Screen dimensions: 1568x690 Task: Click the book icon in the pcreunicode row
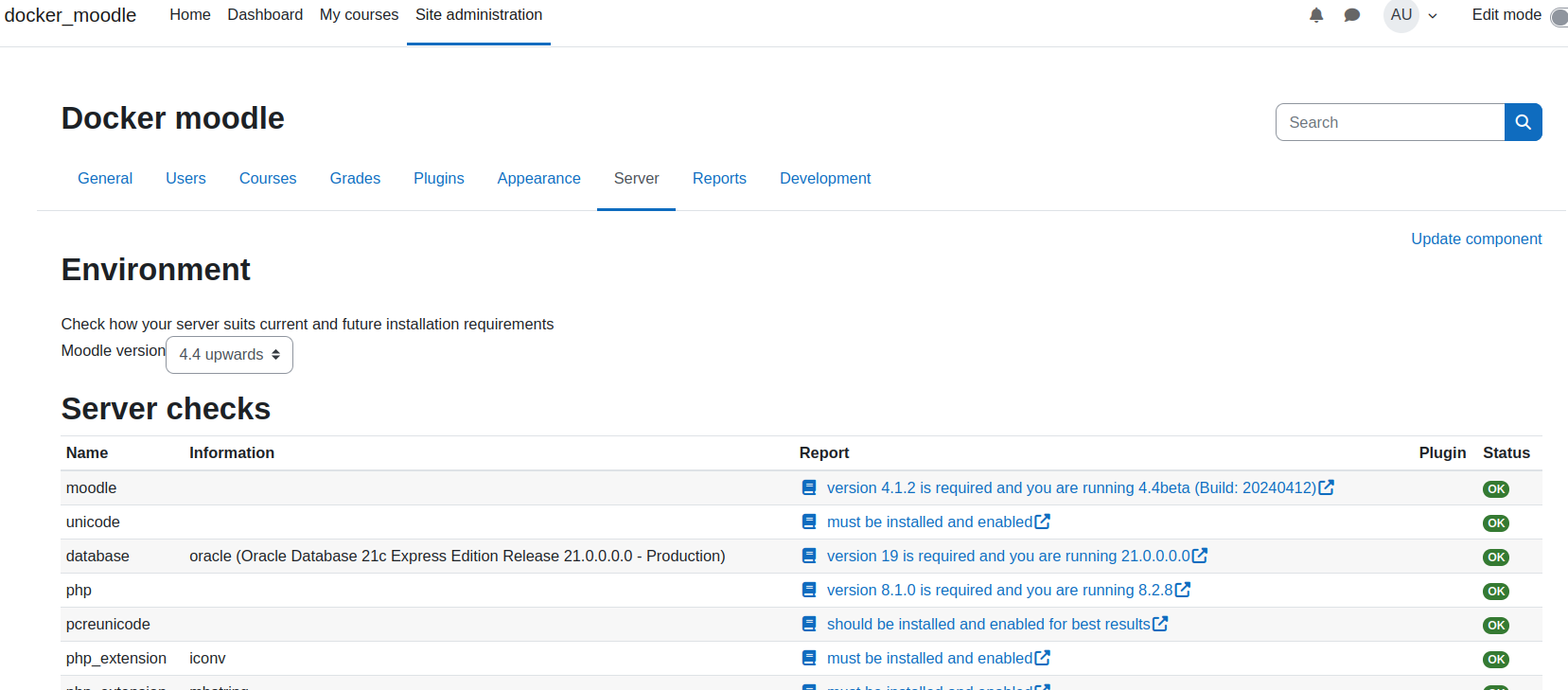click(809, 624)
